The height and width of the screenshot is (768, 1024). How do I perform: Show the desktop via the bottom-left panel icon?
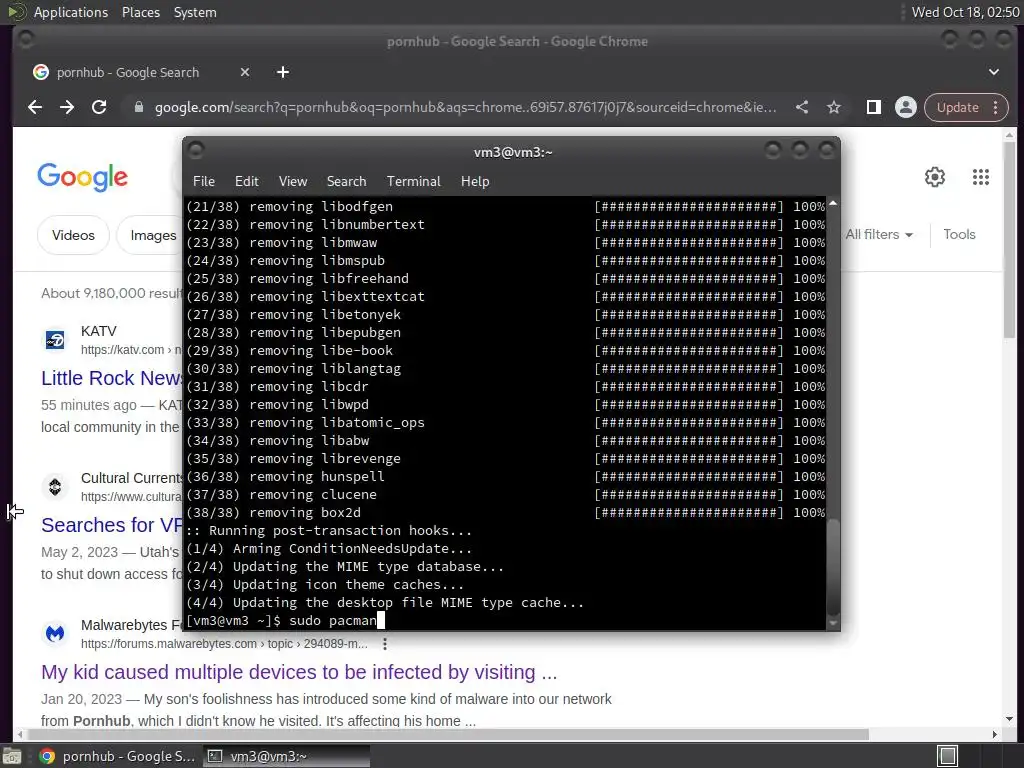point(12,756)
